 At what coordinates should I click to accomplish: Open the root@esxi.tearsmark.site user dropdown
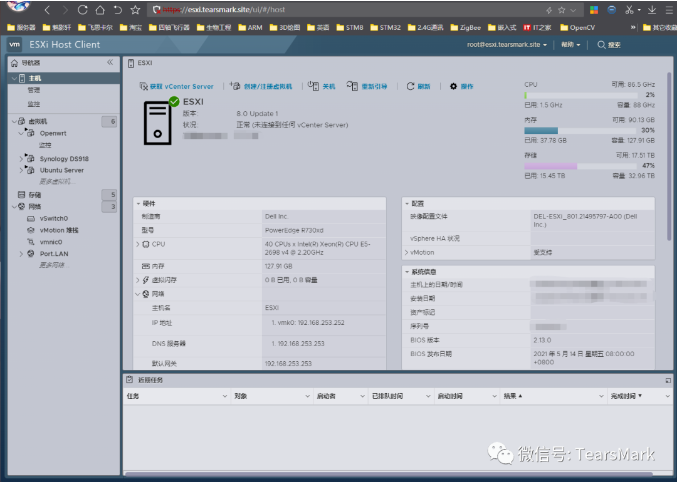(x=506, y=44)
